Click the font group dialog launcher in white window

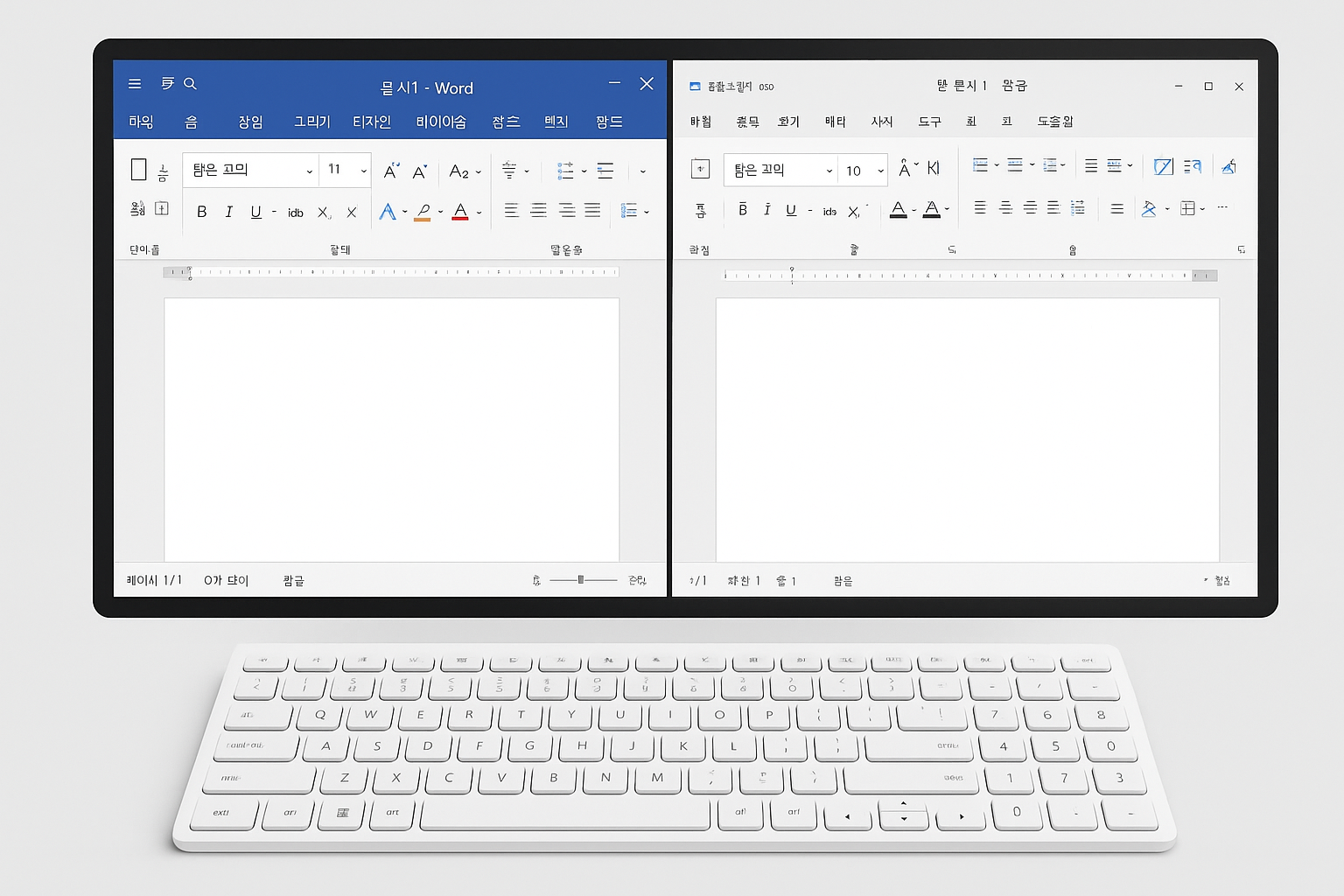(952, 250)
